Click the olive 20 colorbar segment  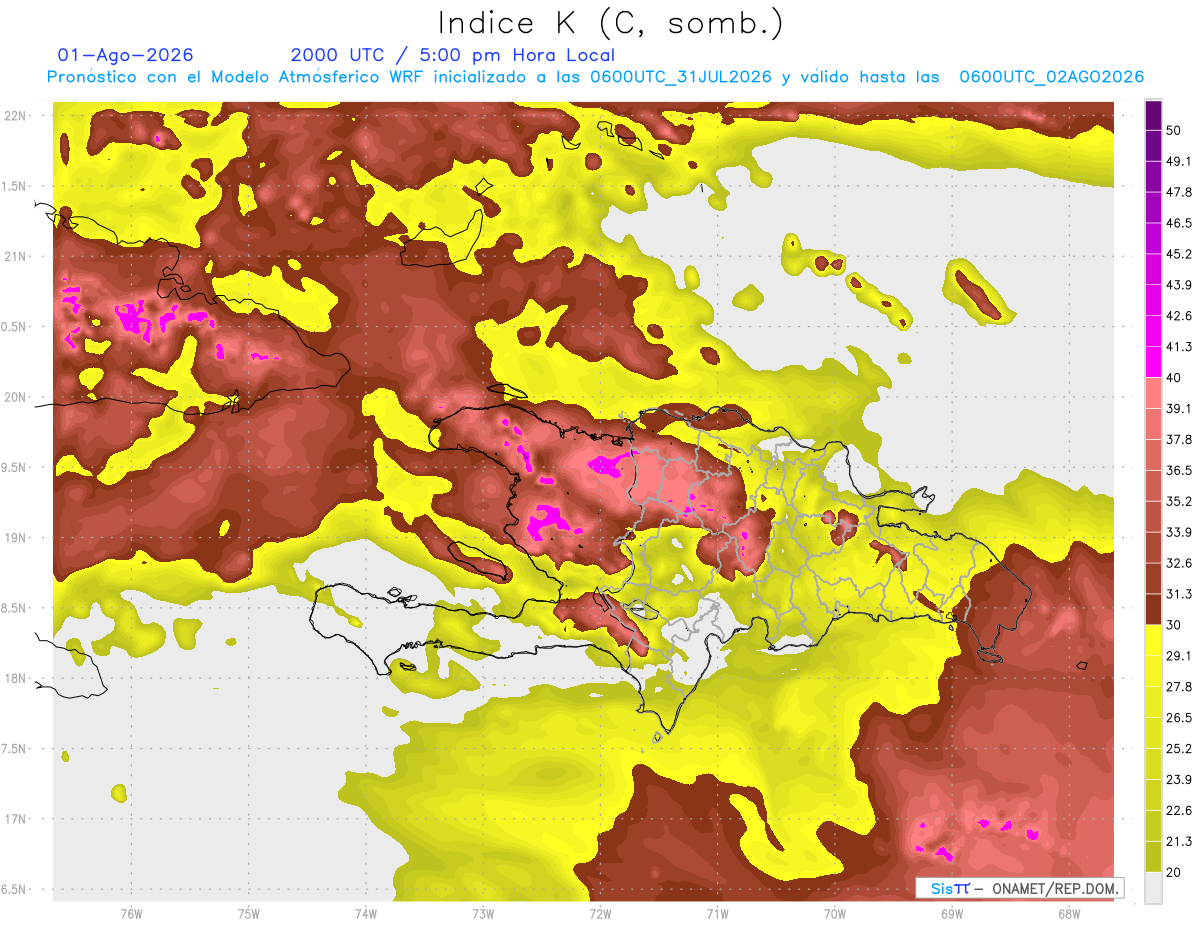coord(1153,856)
